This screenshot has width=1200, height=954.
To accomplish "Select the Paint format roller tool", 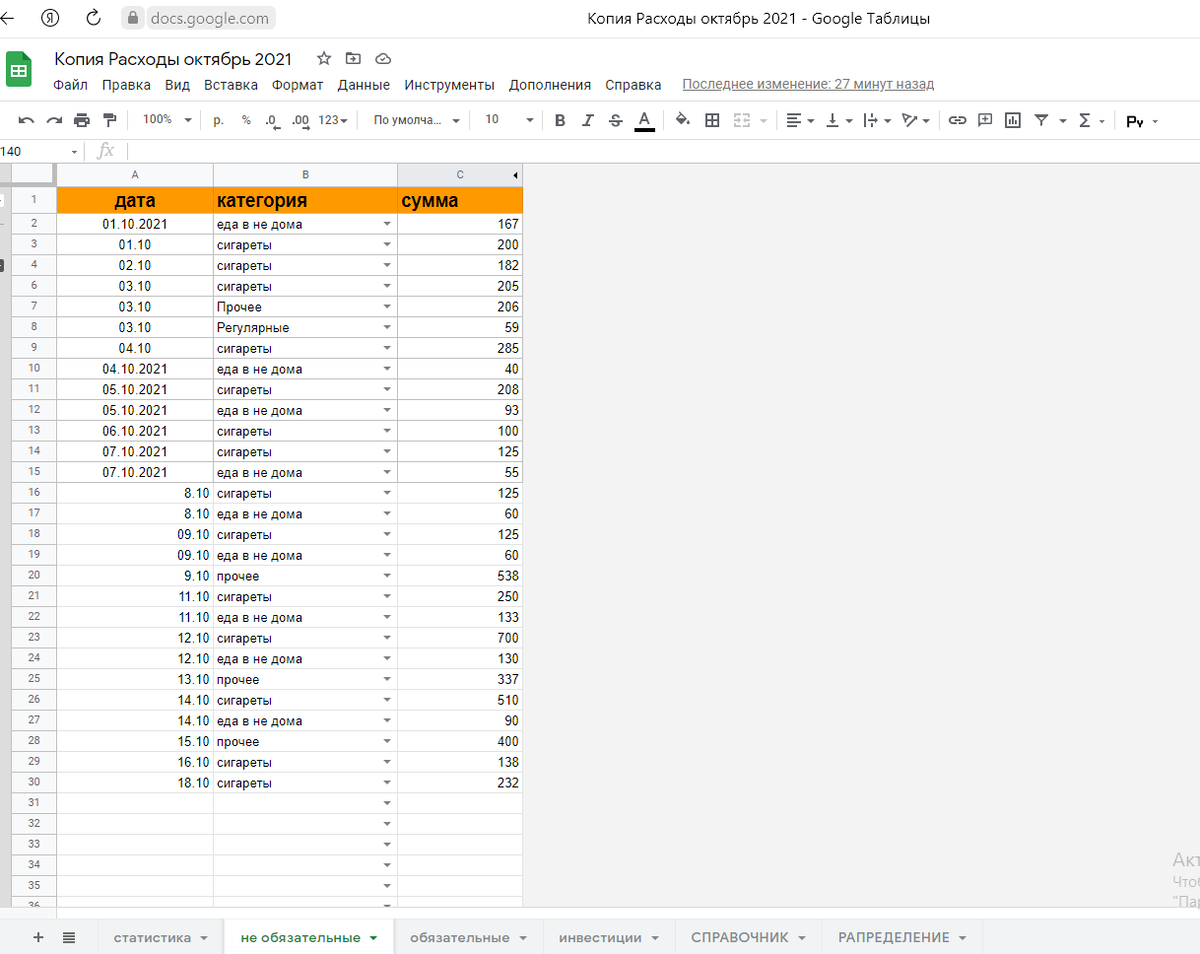I will click(x=110, y=120).
